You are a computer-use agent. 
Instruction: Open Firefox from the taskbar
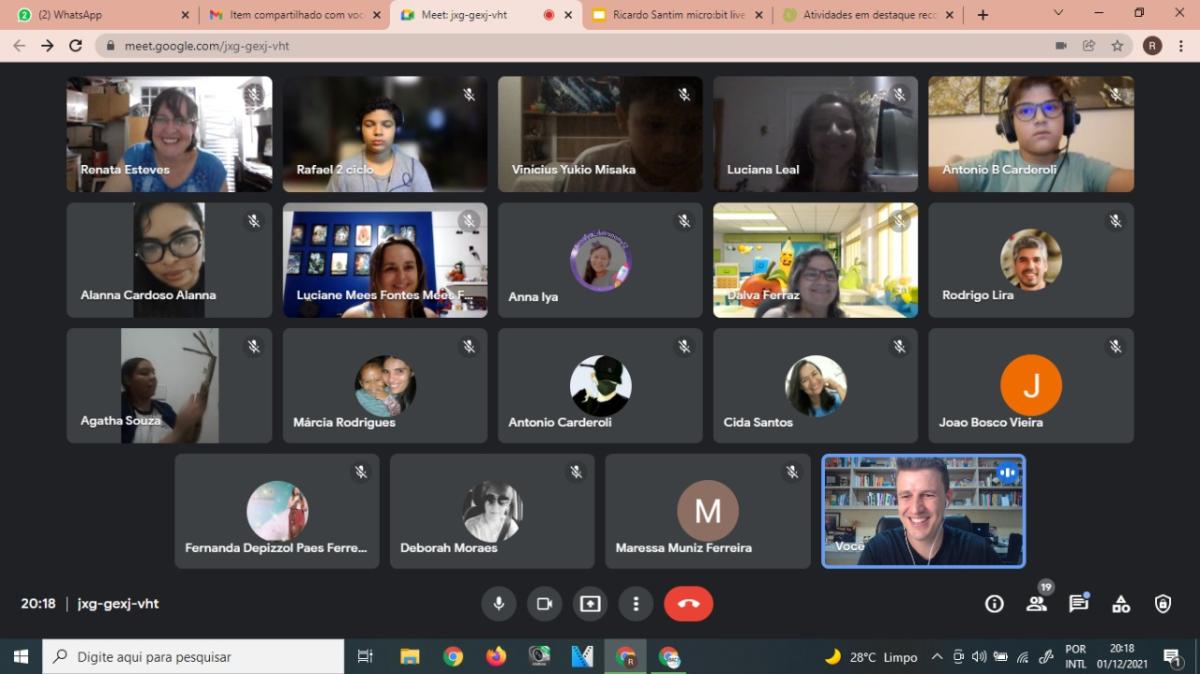click(496, 657)
